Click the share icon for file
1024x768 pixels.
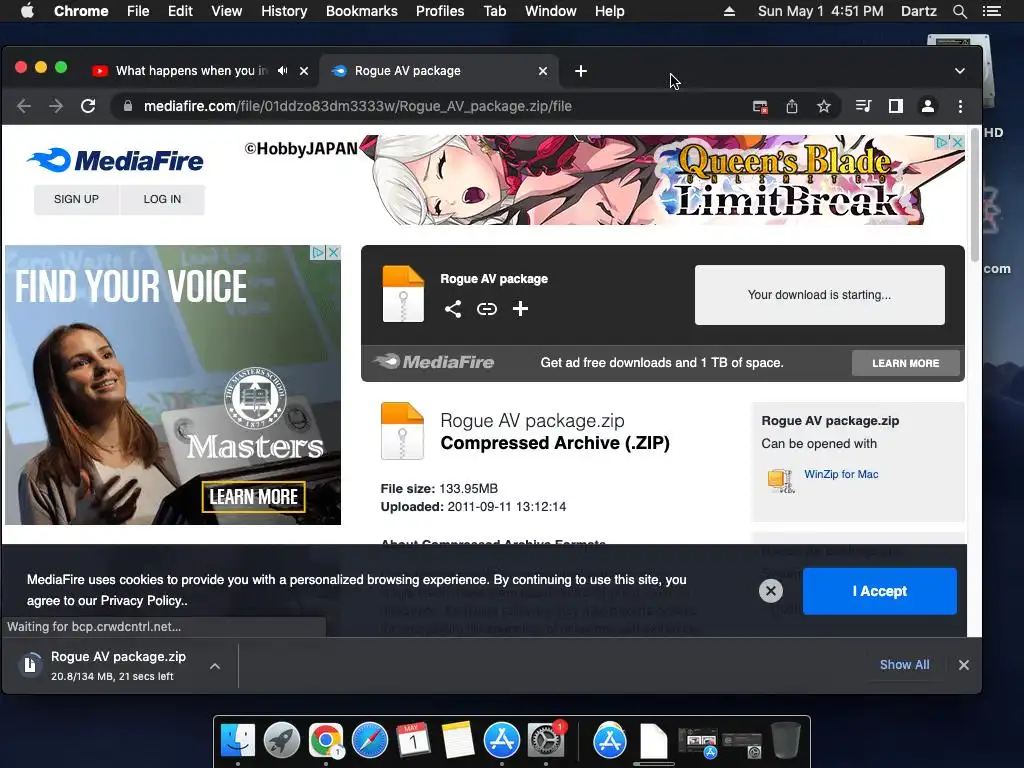(x=453, y=309)
